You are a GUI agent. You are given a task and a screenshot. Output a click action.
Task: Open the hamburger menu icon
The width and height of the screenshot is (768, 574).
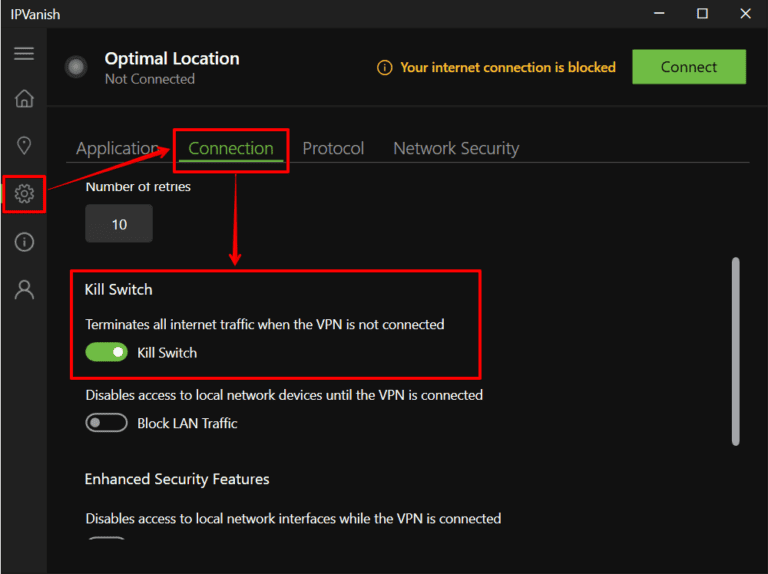click(24, 54)
